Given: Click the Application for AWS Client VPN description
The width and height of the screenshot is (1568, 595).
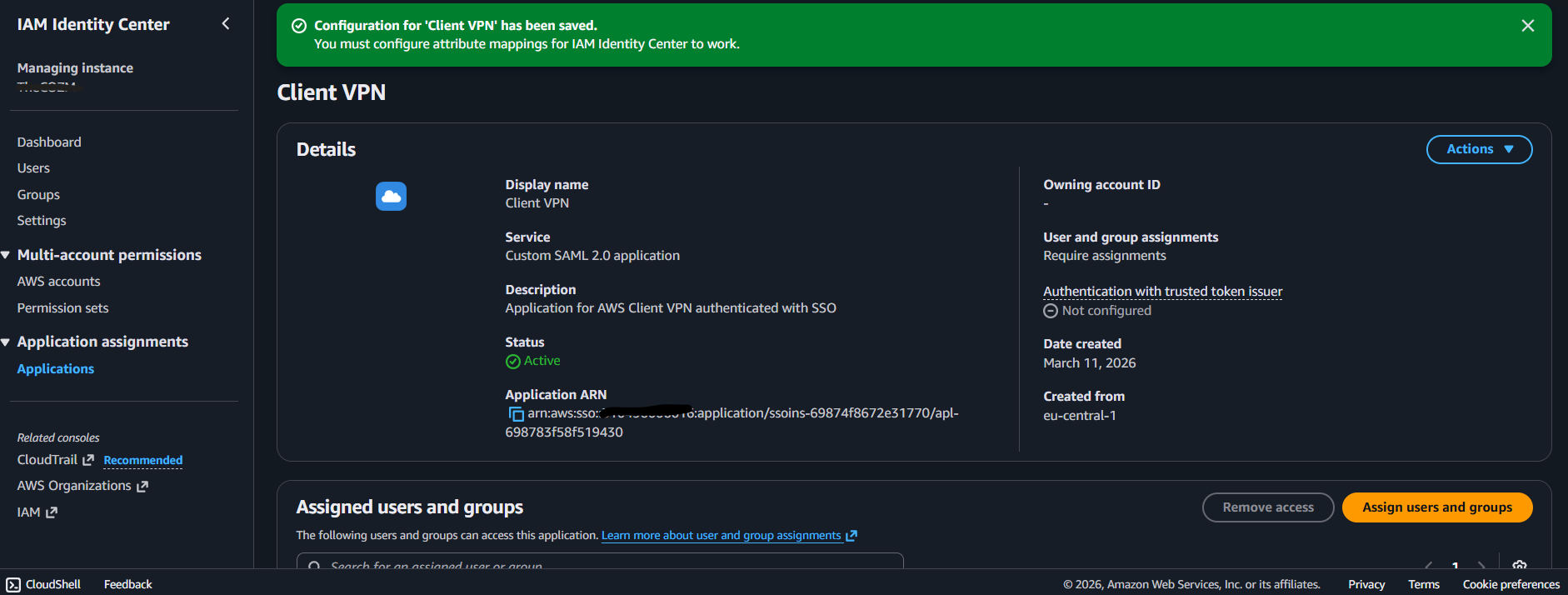Looking at the screenshot, I should coord(671,308).
